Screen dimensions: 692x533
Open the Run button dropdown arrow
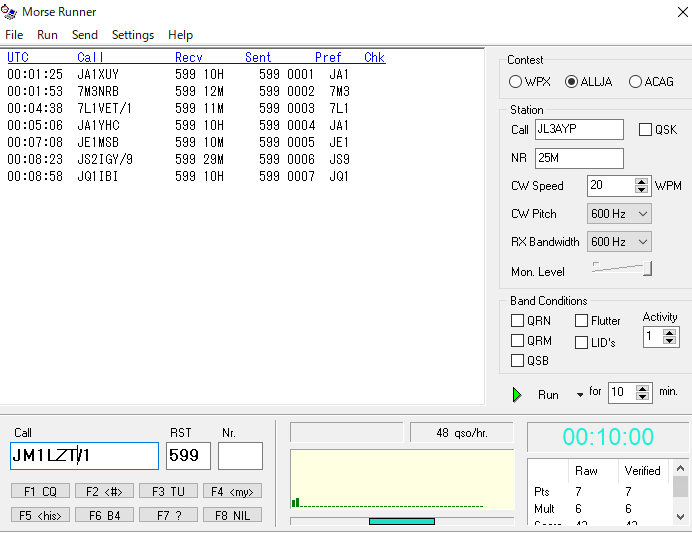point(580,395)
